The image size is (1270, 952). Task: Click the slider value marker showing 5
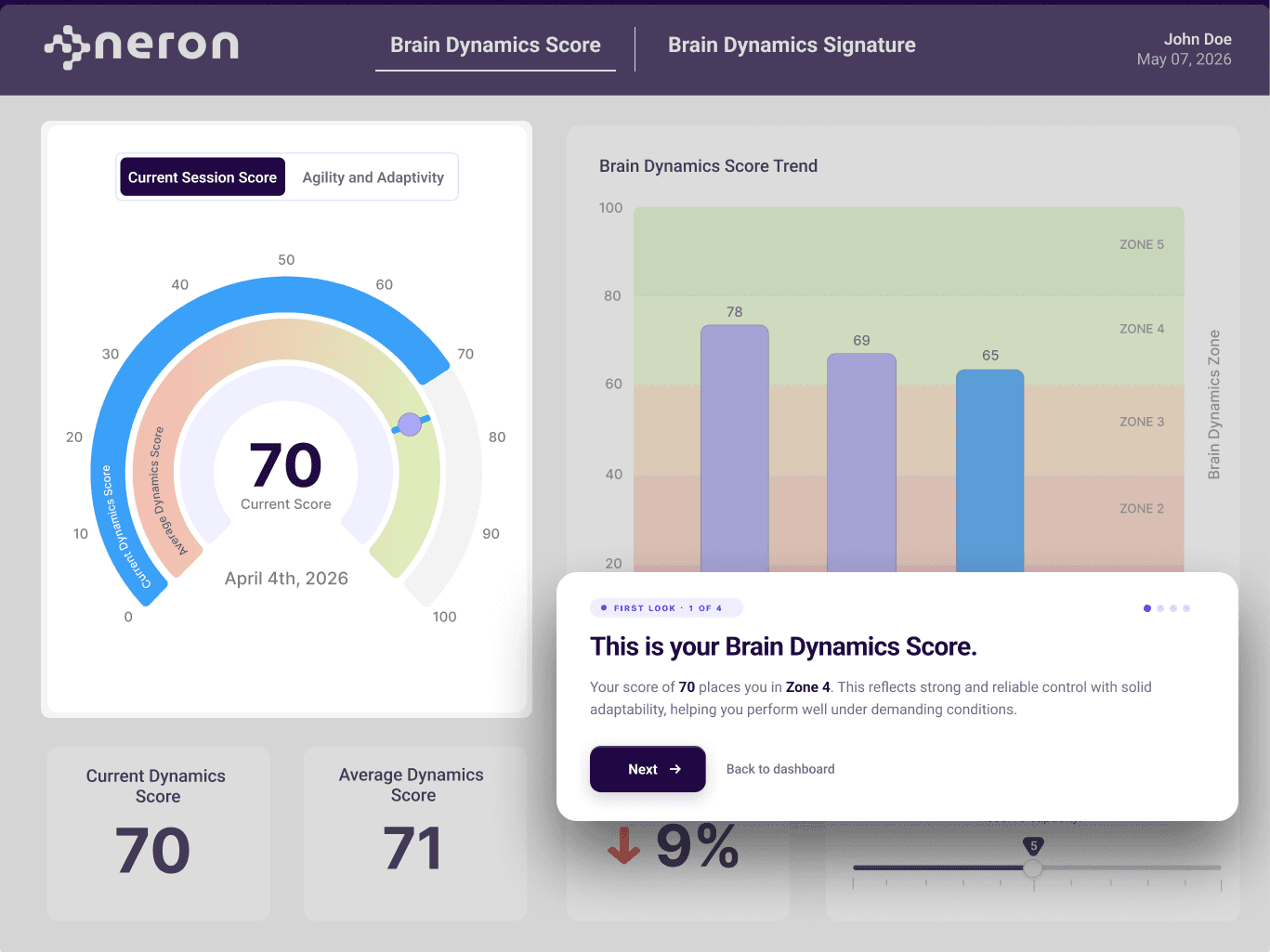point(1033,846)
